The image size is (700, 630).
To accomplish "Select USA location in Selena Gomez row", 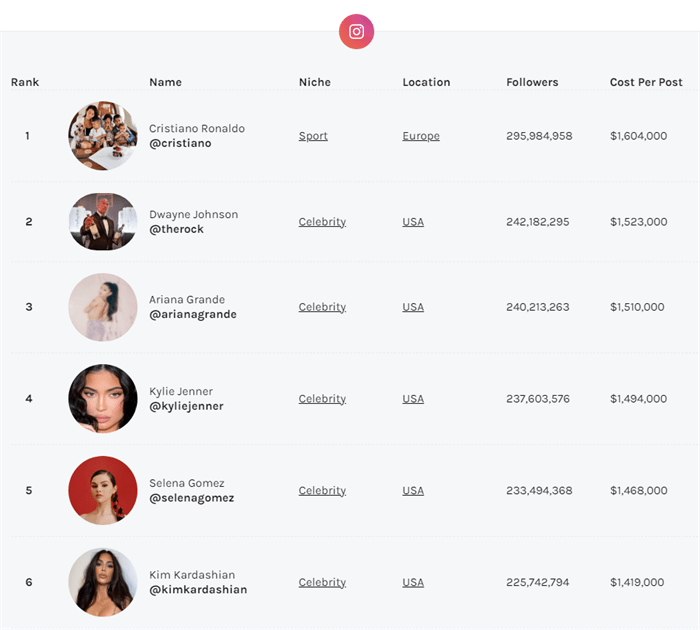I will (413, 491).
